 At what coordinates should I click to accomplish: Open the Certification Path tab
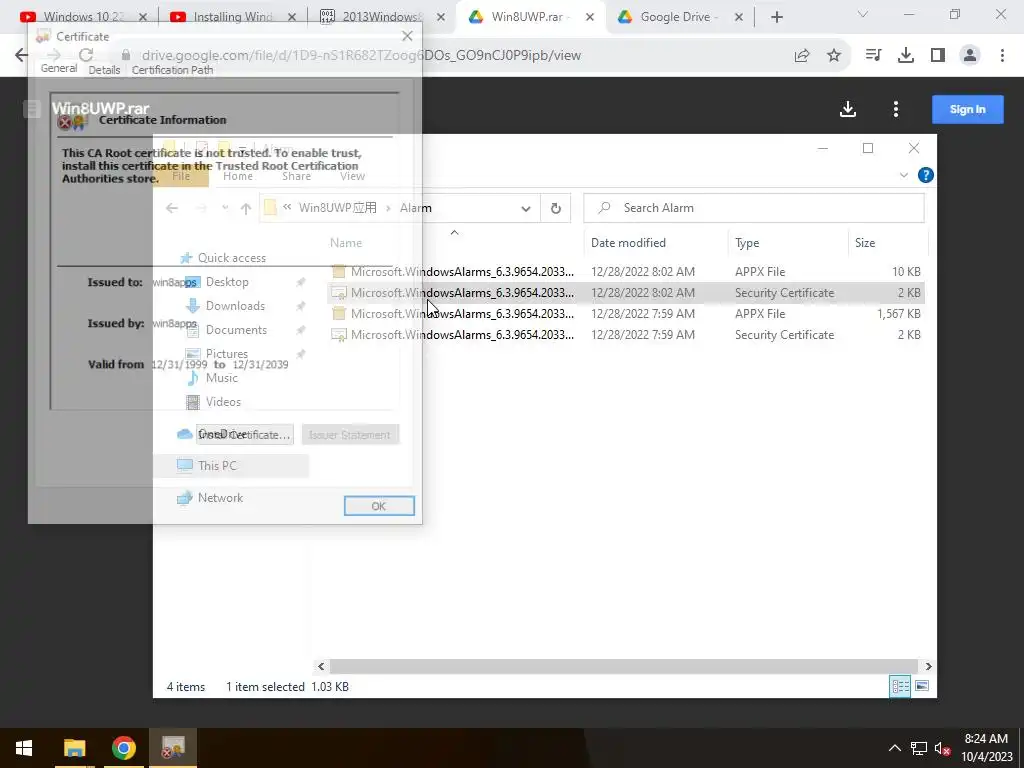click(x=172, y=70)
